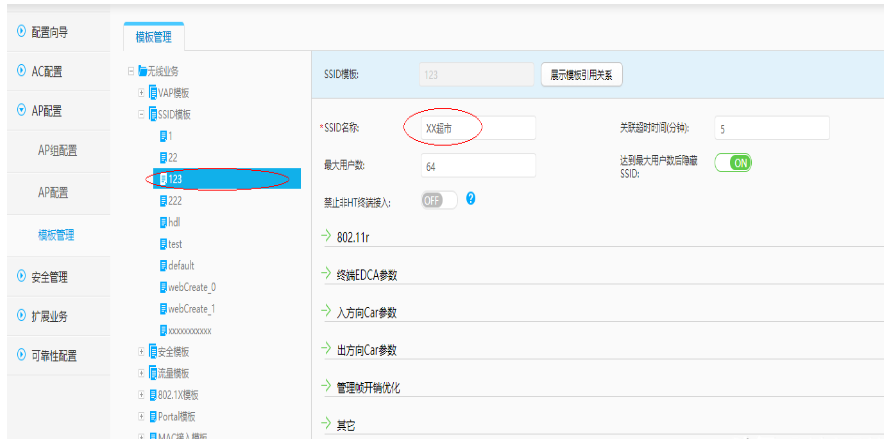Select the webCreate_0 profile label

(192, 287)
